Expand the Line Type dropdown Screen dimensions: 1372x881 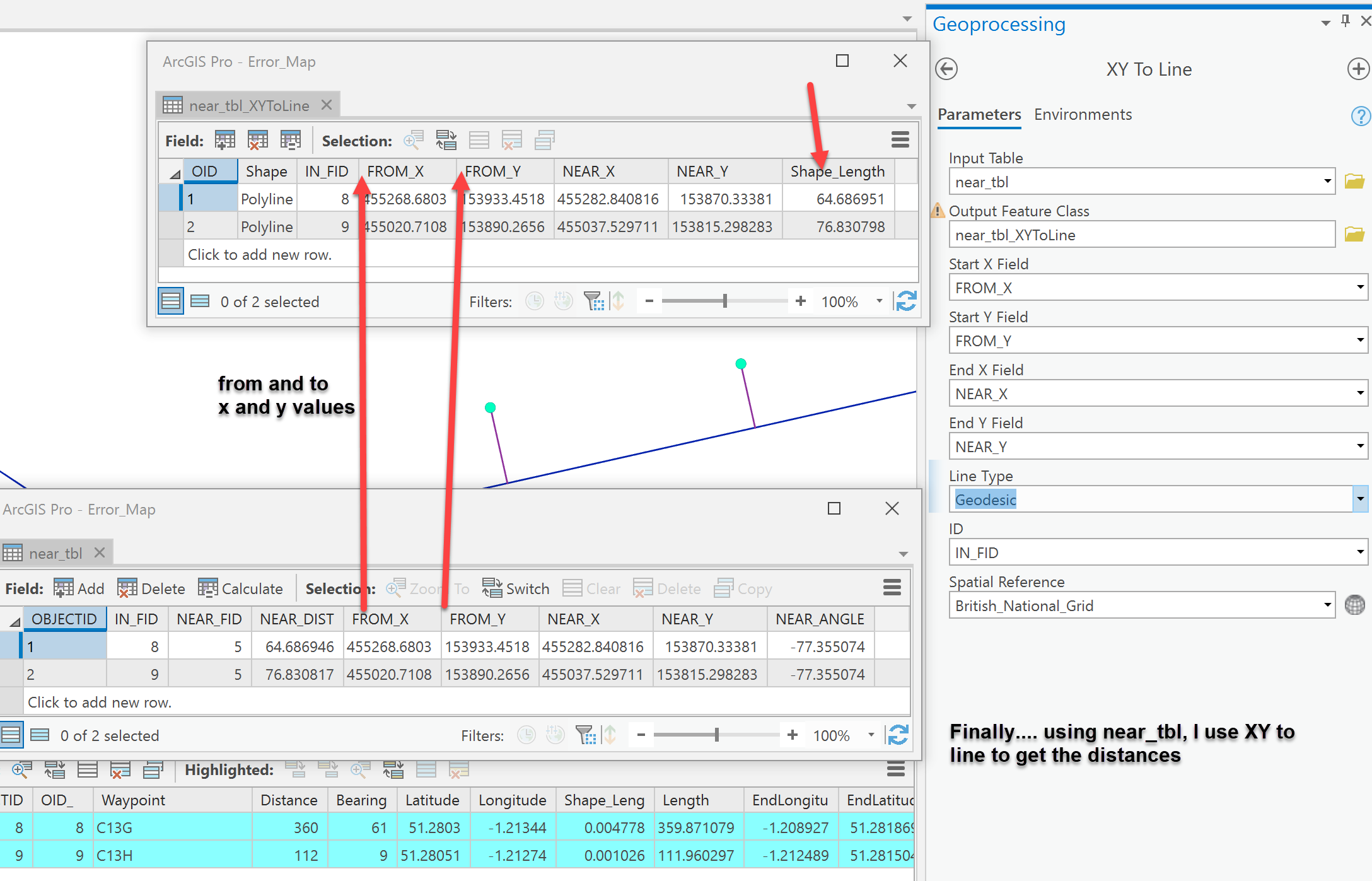coord(1360,499)
